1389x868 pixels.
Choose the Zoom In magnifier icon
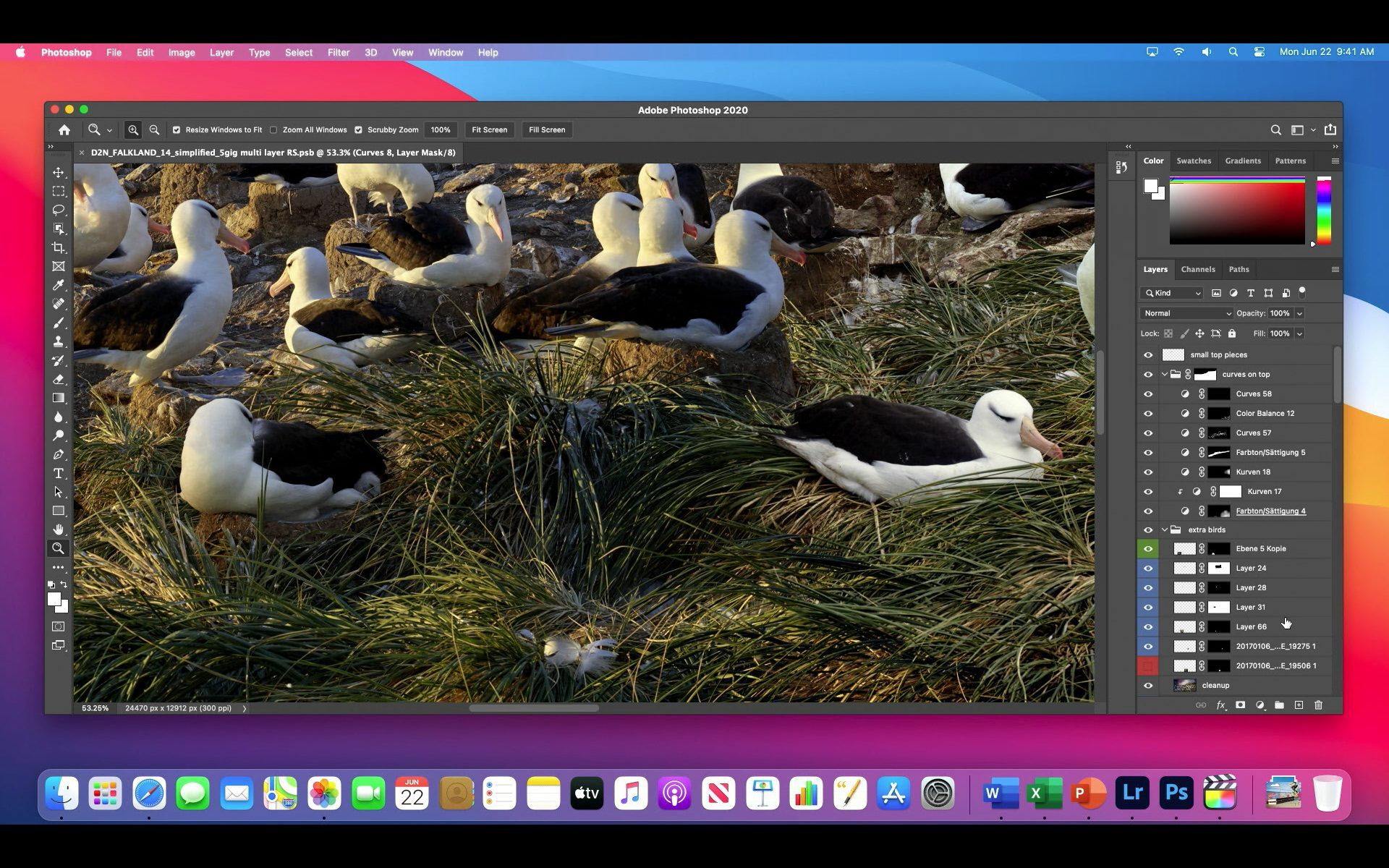[133, 129]
